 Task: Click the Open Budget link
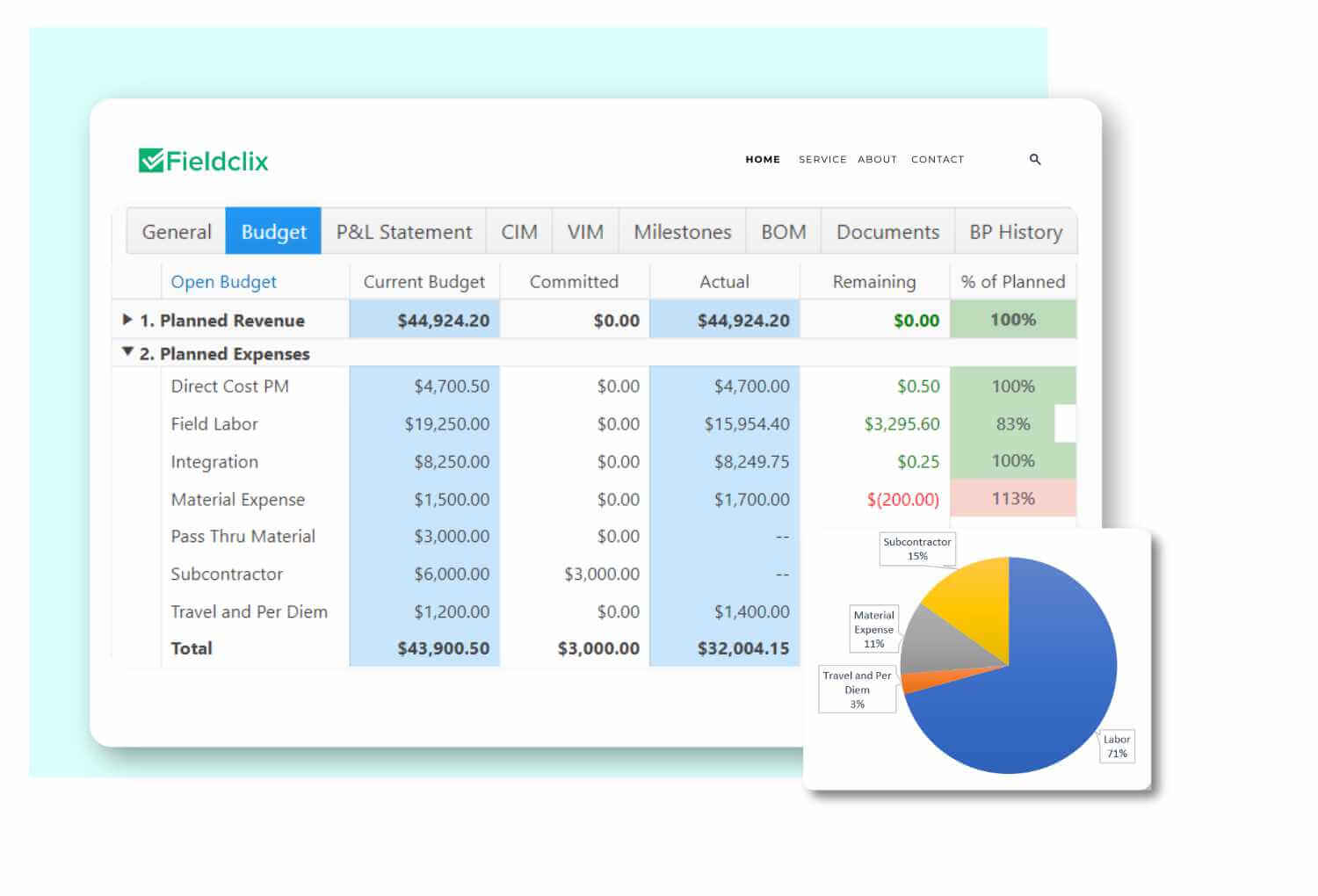pyautogui.click(x=223, y=281)
